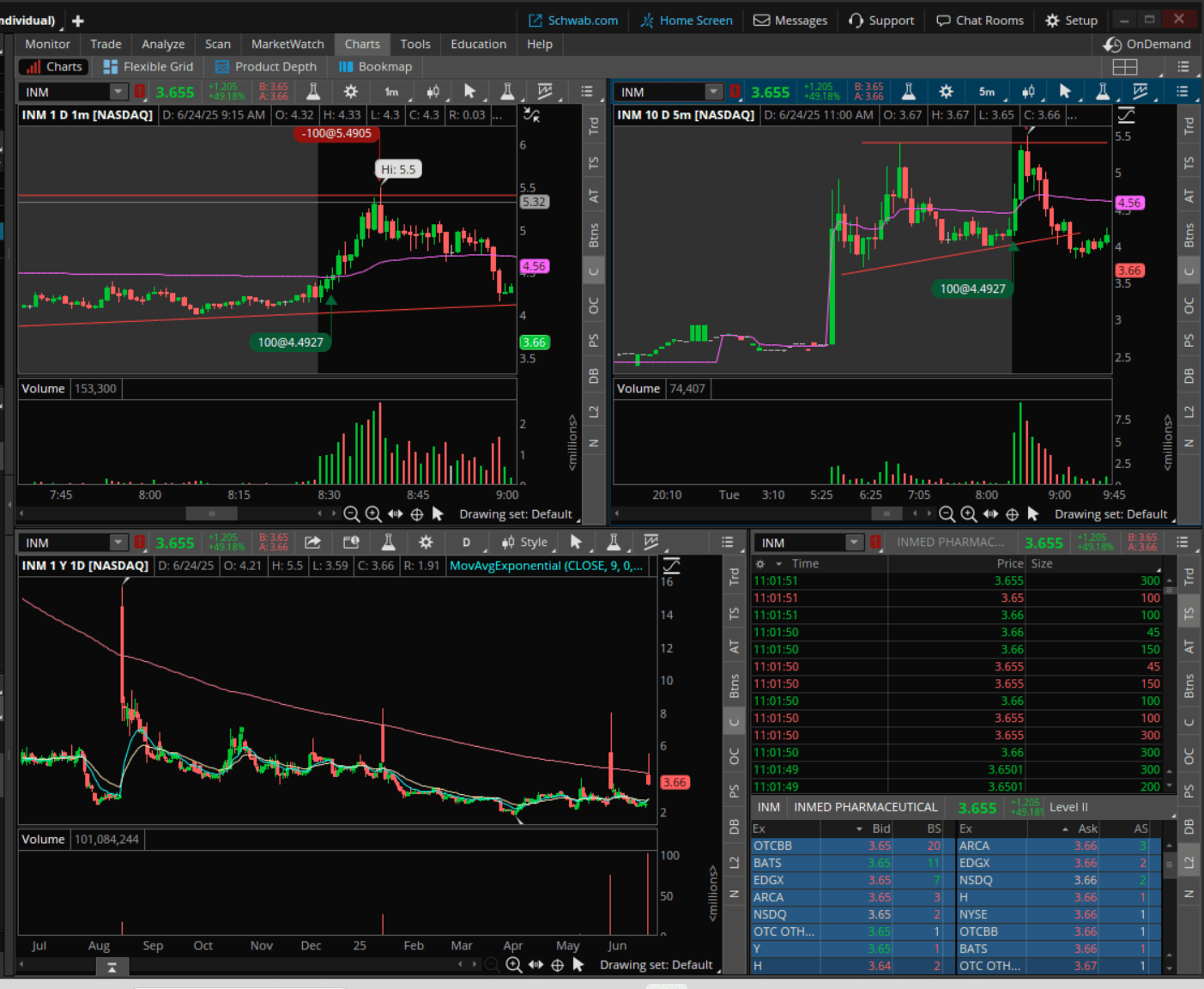The image size is (1204, 989).
Task: Toggle the red symbol link on 5m chart
Action: click(735, 92)
